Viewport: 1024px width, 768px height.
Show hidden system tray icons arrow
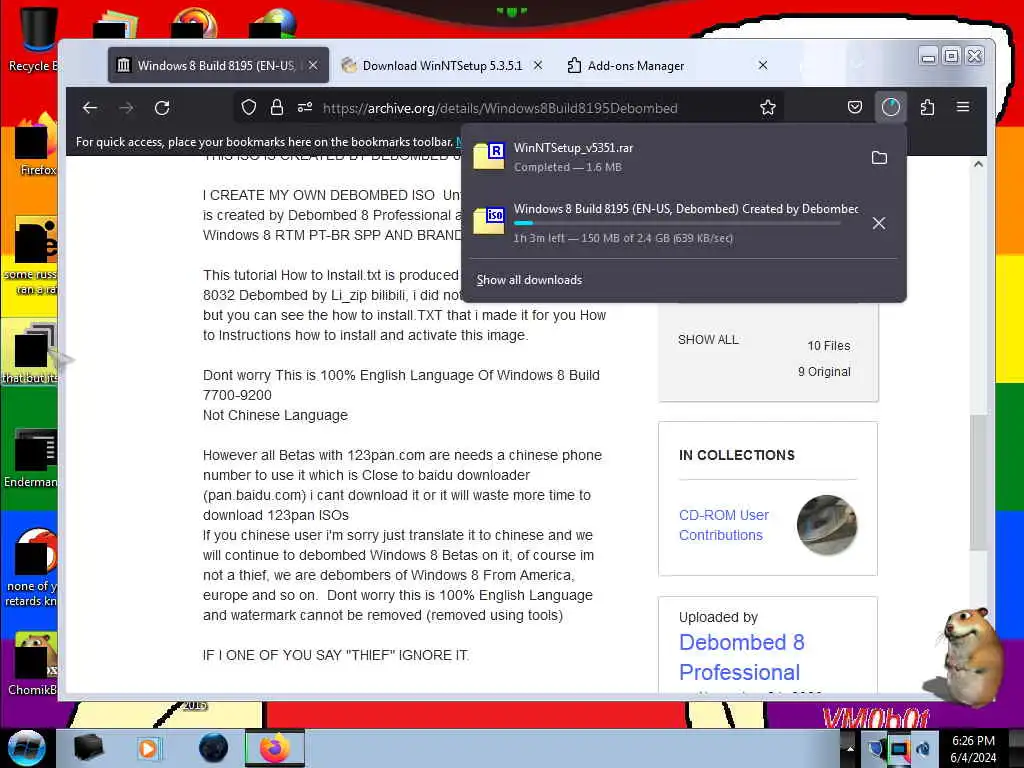pos(850,748)
